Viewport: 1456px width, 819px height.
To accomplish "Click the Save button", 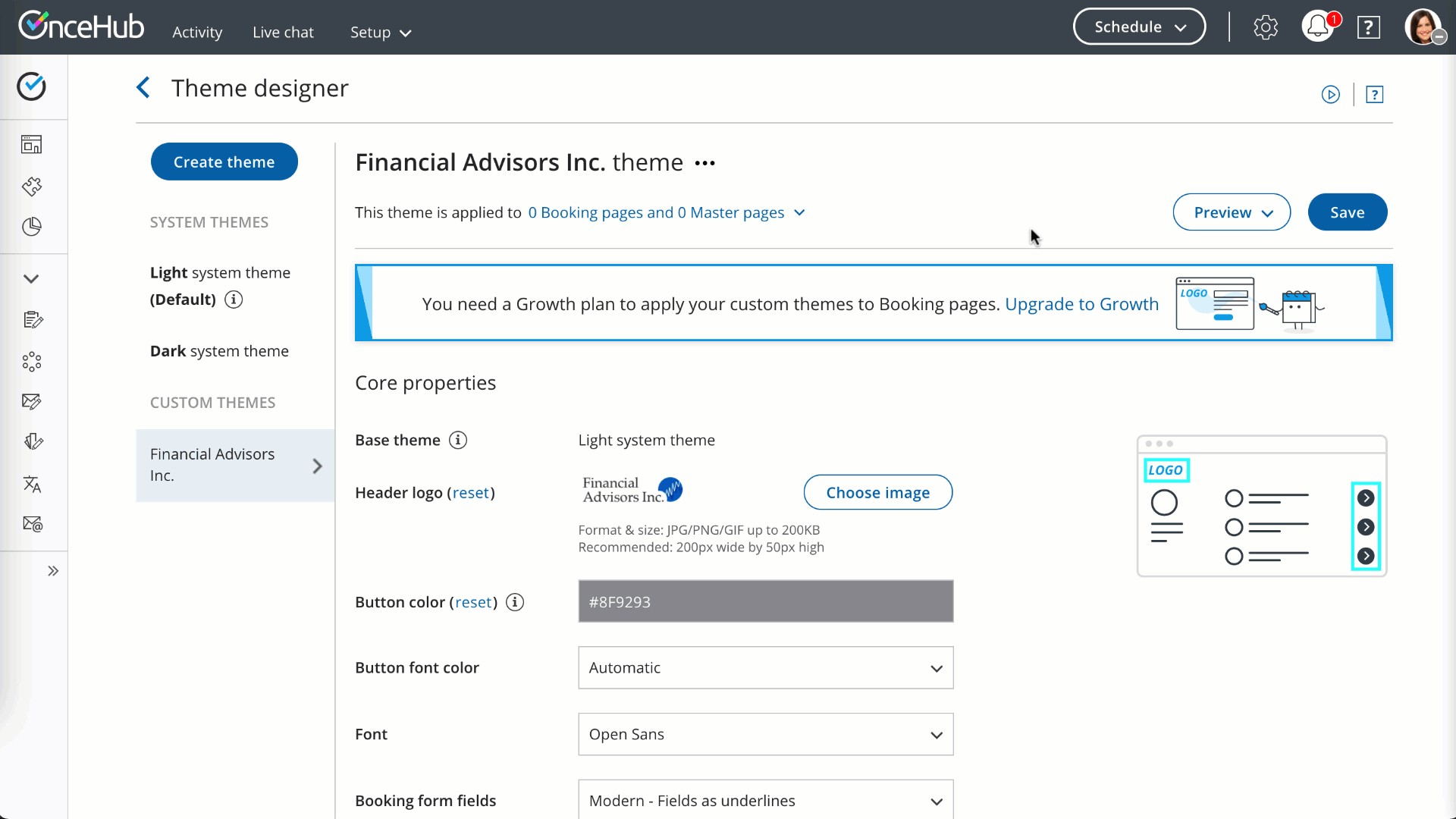I will tap(1347, 212).
